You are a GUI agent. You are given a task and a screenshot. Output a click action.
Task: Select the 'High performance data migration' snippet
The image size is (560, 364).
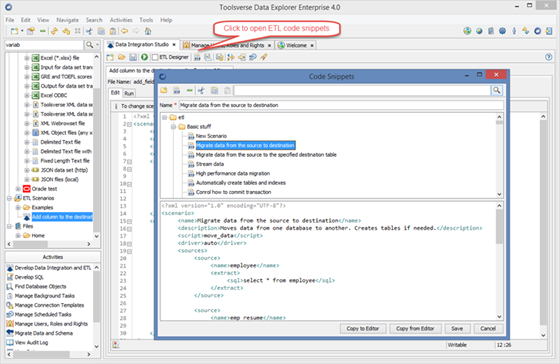pyautogui.click(x=233, y=173)
